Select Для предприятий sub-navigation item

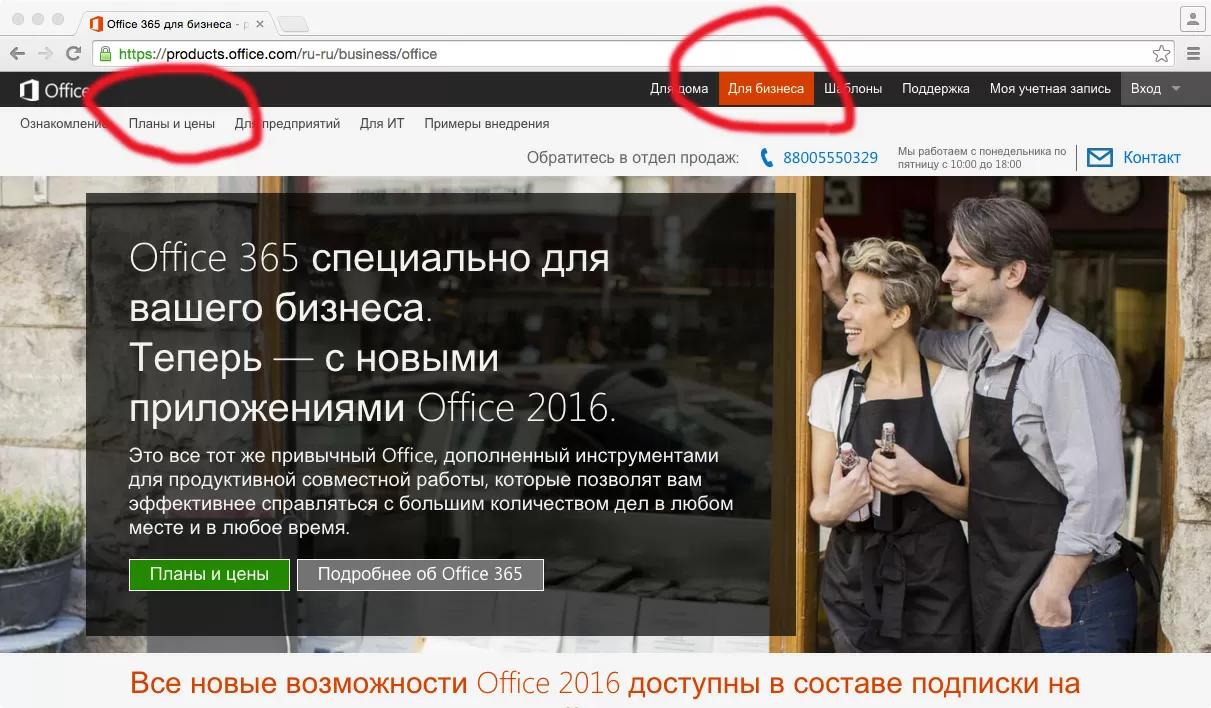coord(288,124)
